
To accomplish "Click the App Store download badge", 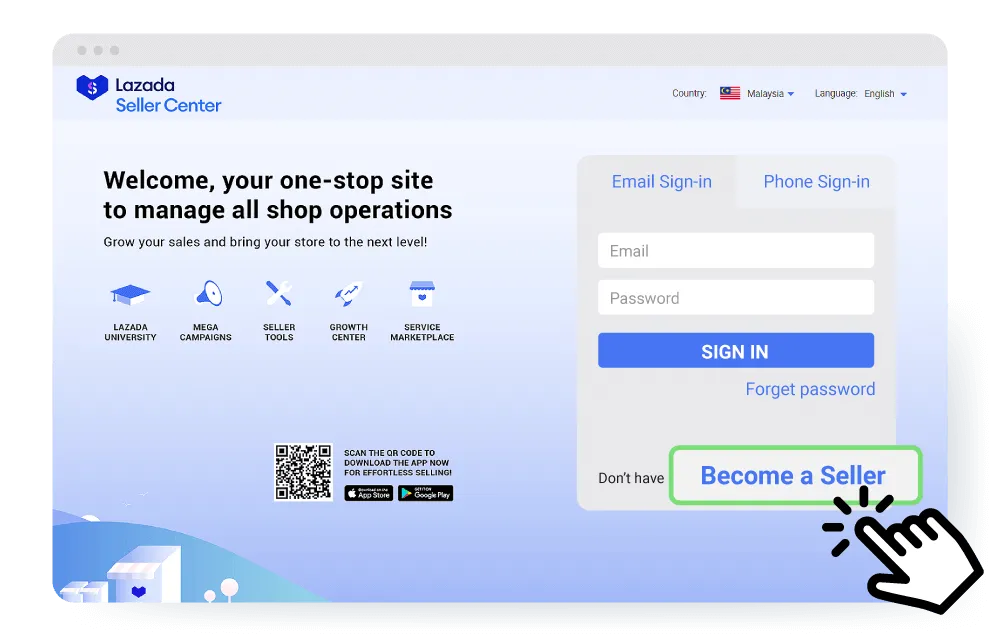I will click(368, 493).
